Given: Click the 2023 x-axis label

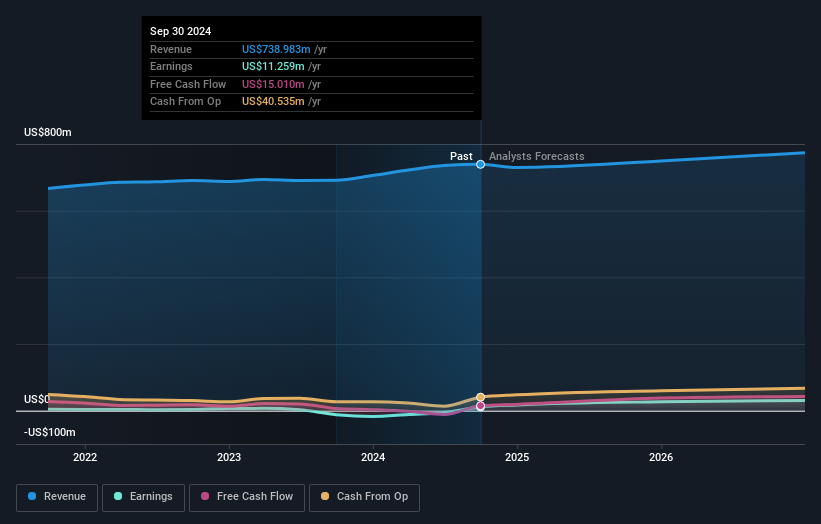Looking at the screenshot, I should [229, 457].
